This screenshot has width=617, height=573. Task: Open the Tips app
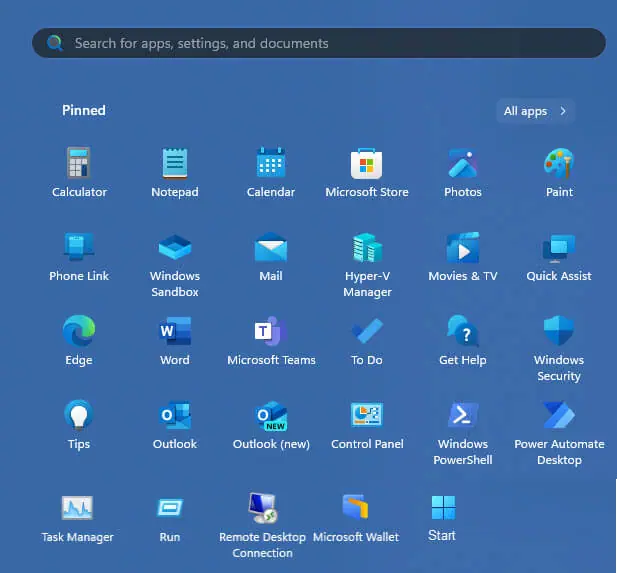pyautogui.click(x=79, y=424)
